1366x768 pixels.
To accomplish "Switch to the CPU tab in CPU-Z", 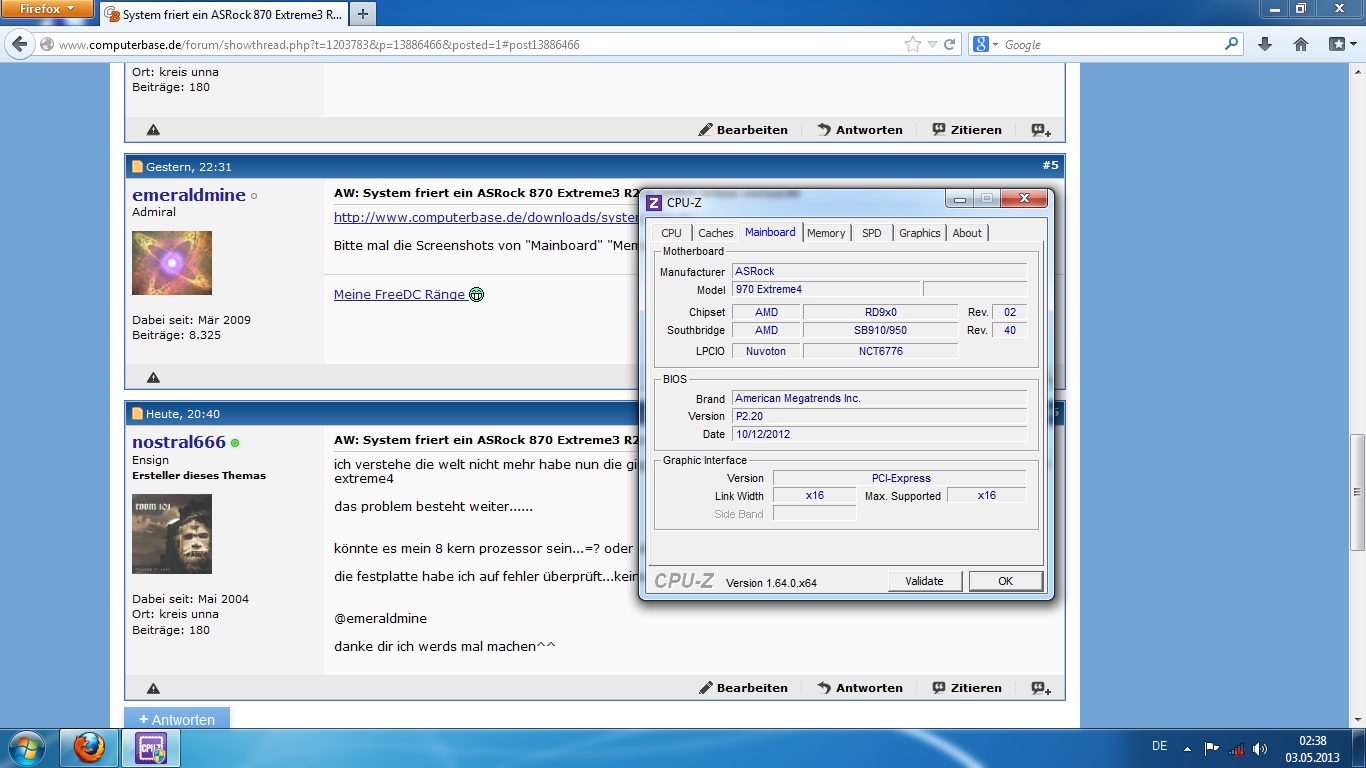I will point(671,233).
